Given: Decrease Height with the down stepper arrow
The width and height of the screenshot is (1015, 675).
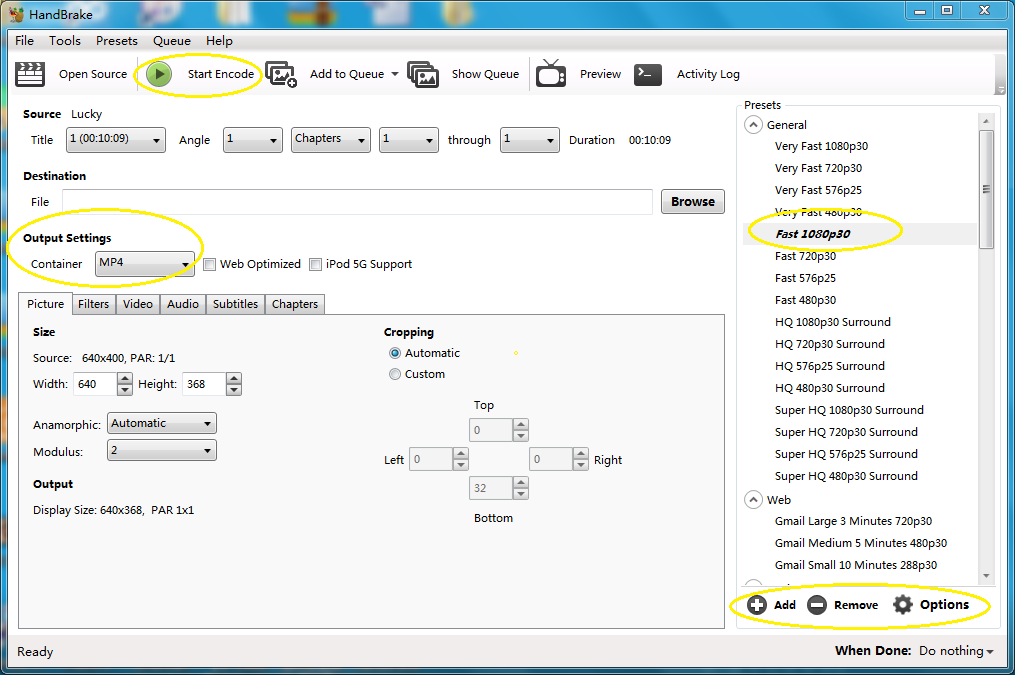Looking at the screenshot, I should [x=234, y=390].
